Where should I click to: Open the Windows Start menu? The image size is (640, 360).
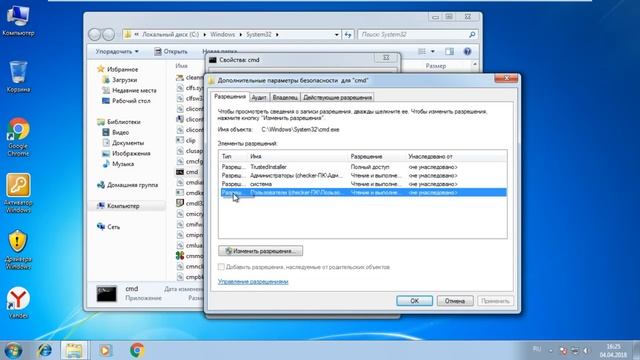pos(13,350)
